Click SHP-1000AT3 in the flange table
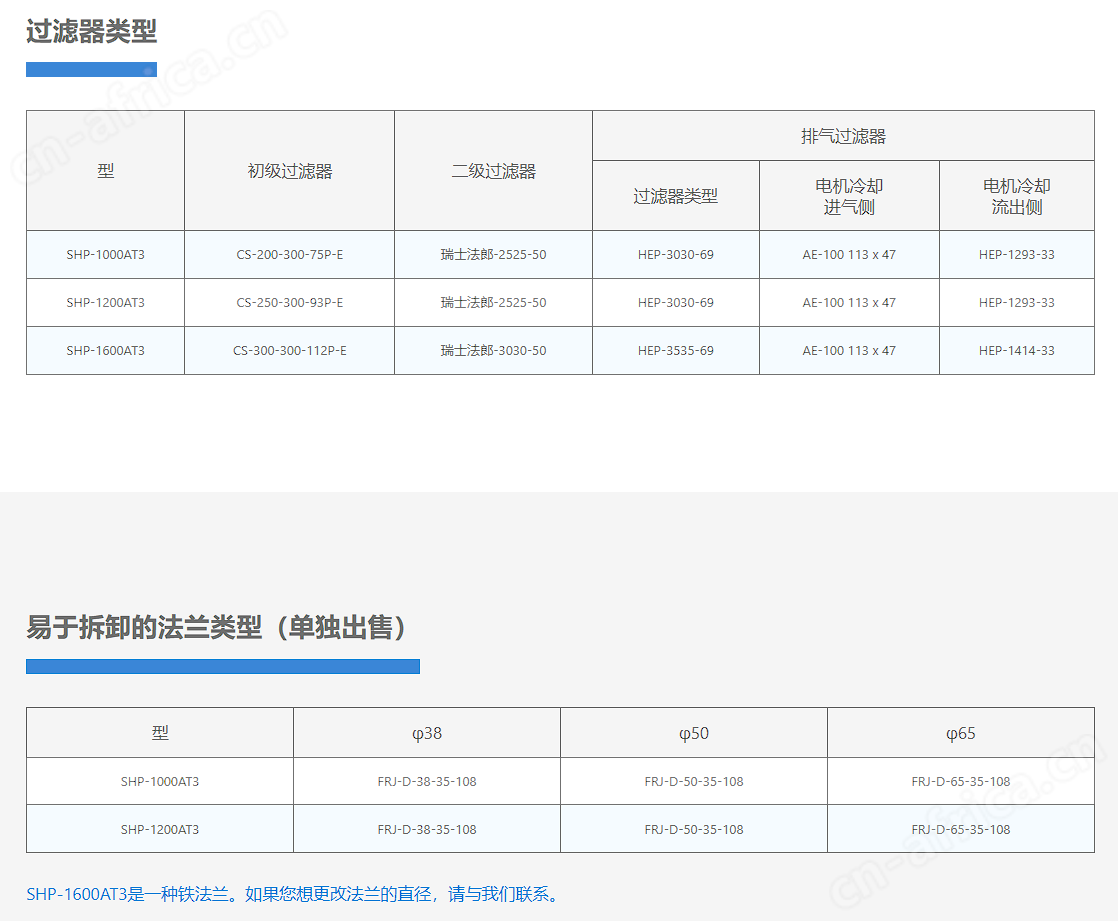 point(160,781)
